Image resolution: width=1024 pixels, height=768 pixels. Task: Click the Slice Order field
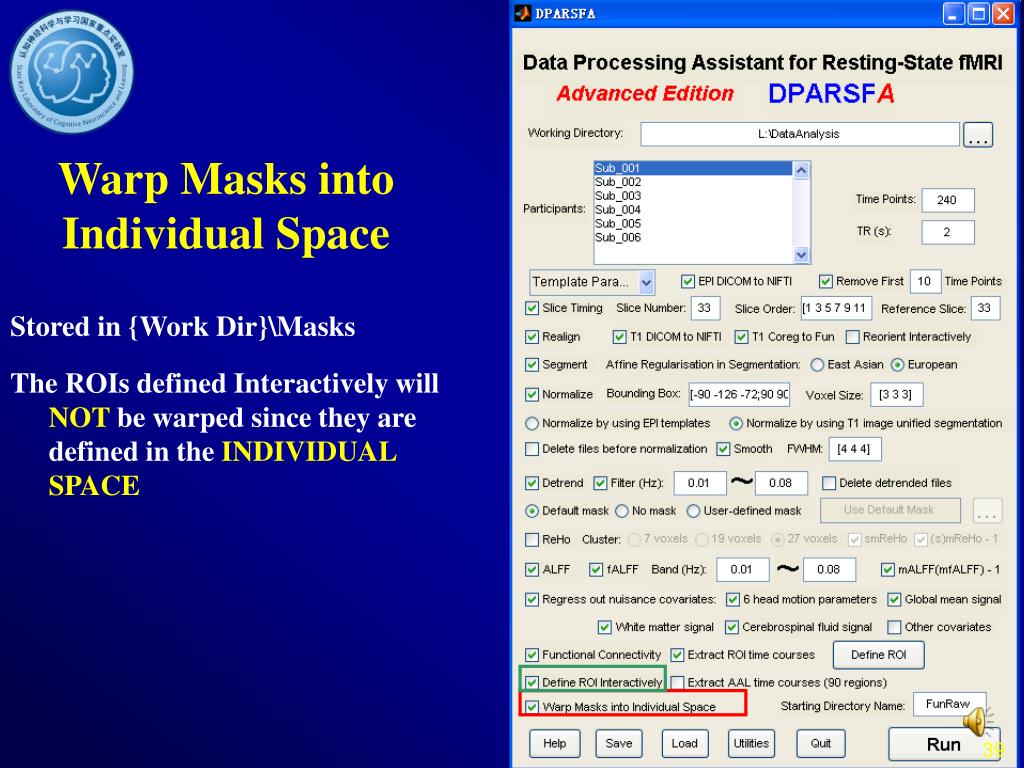[837, 308]
